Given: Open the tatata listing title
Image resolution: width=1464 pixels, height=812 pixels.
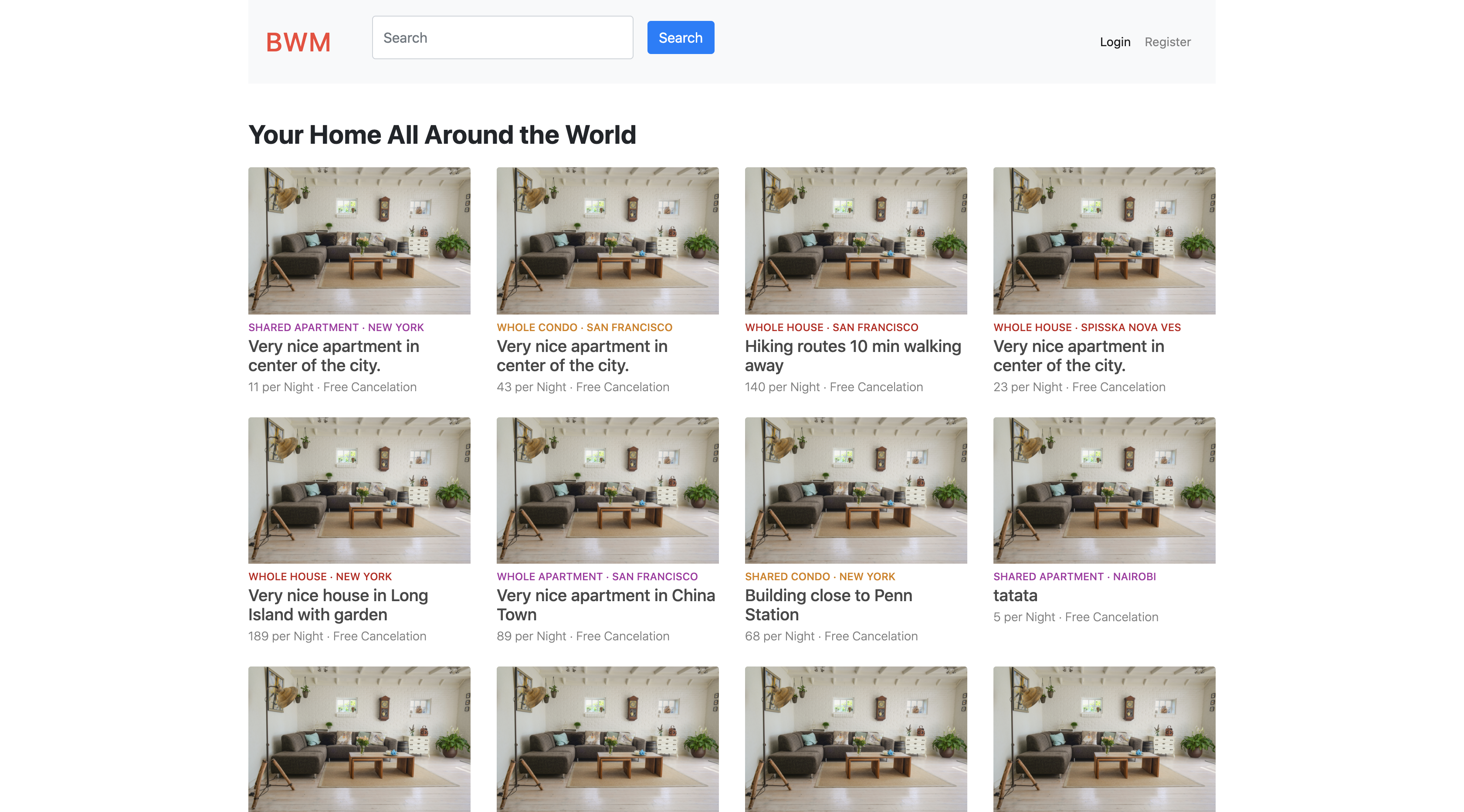Looking at the screenshot, I should (1015, 595).
